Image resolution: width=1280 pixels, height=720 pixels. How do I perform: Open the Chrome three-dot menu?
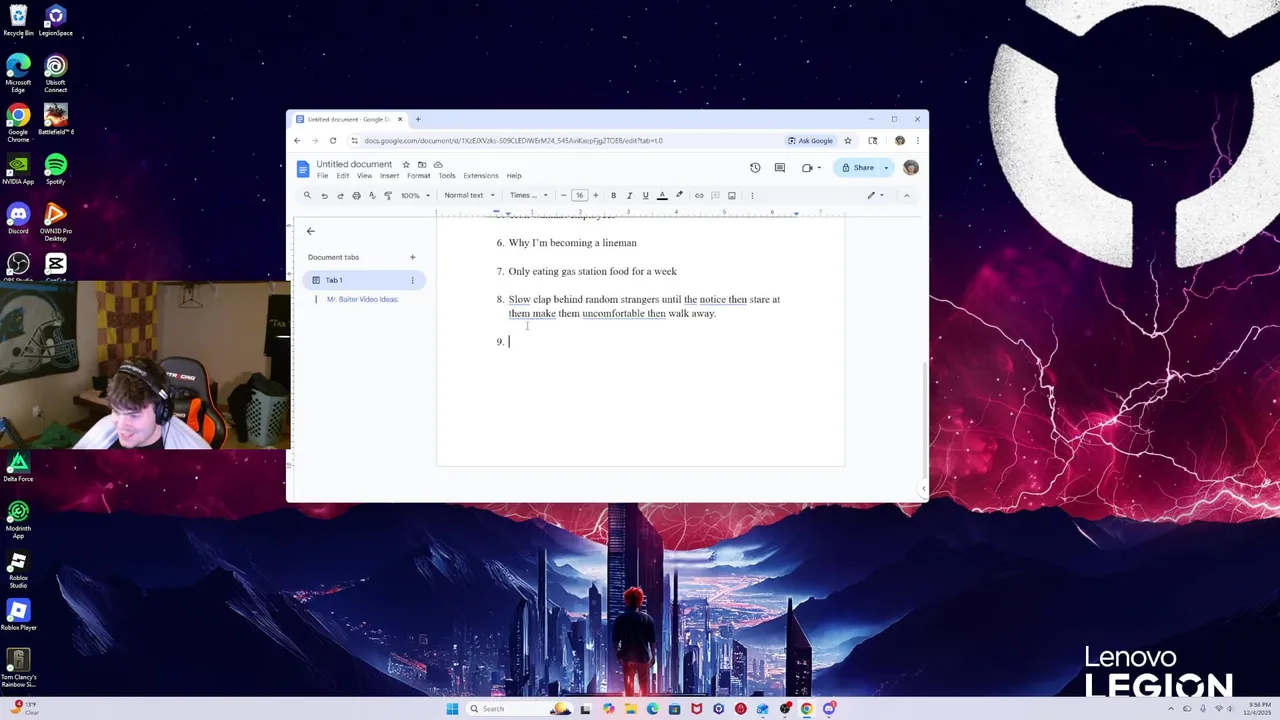point(918,140)
